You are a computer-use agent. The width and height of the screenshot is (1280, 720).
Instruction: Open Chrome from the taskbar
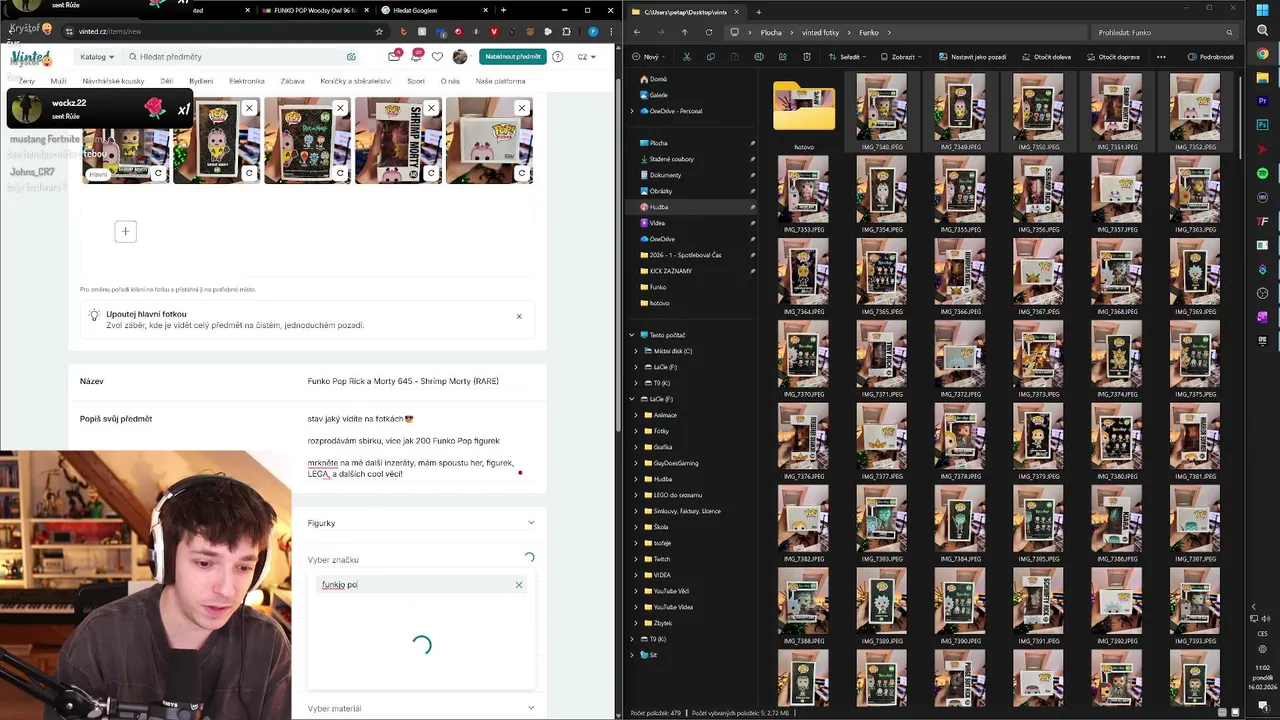(x=1263, y=54)
